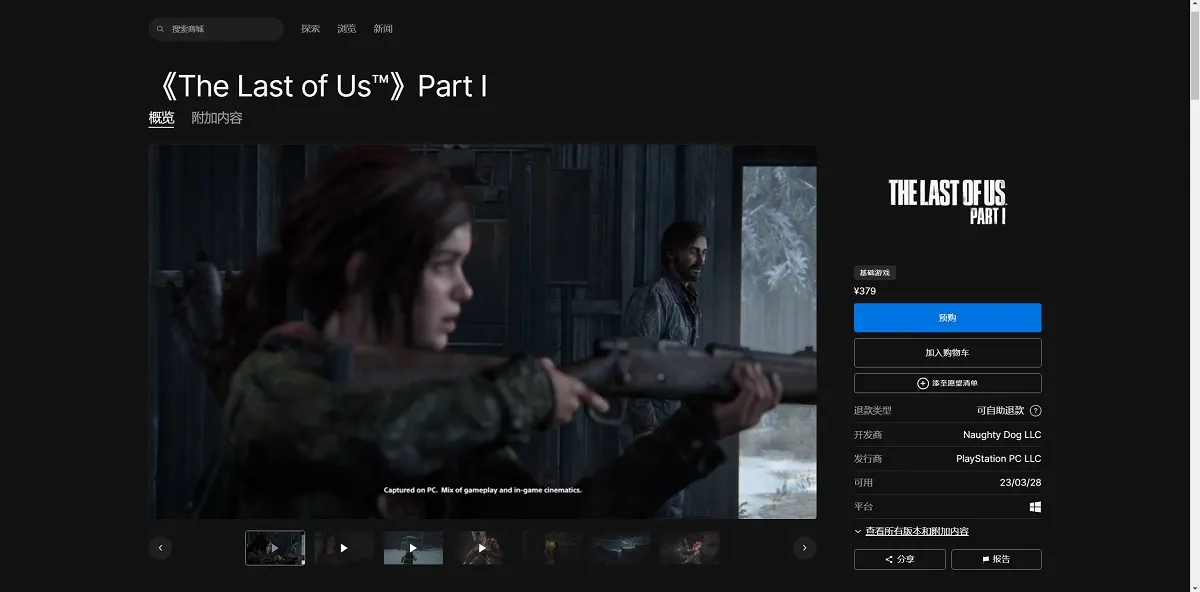The width and height of the screenshot is (1200, 592).
Task: Select the fourth thumbnail in carousel
Action: (482, 548)
